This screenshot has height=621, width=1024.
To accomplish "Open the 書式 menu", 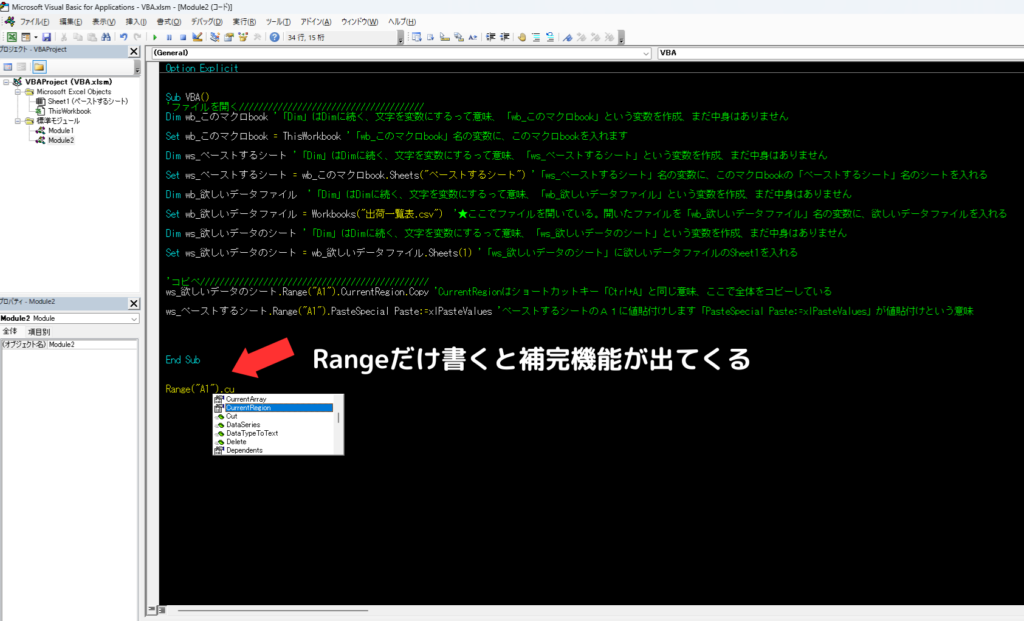I will point(168,22).
